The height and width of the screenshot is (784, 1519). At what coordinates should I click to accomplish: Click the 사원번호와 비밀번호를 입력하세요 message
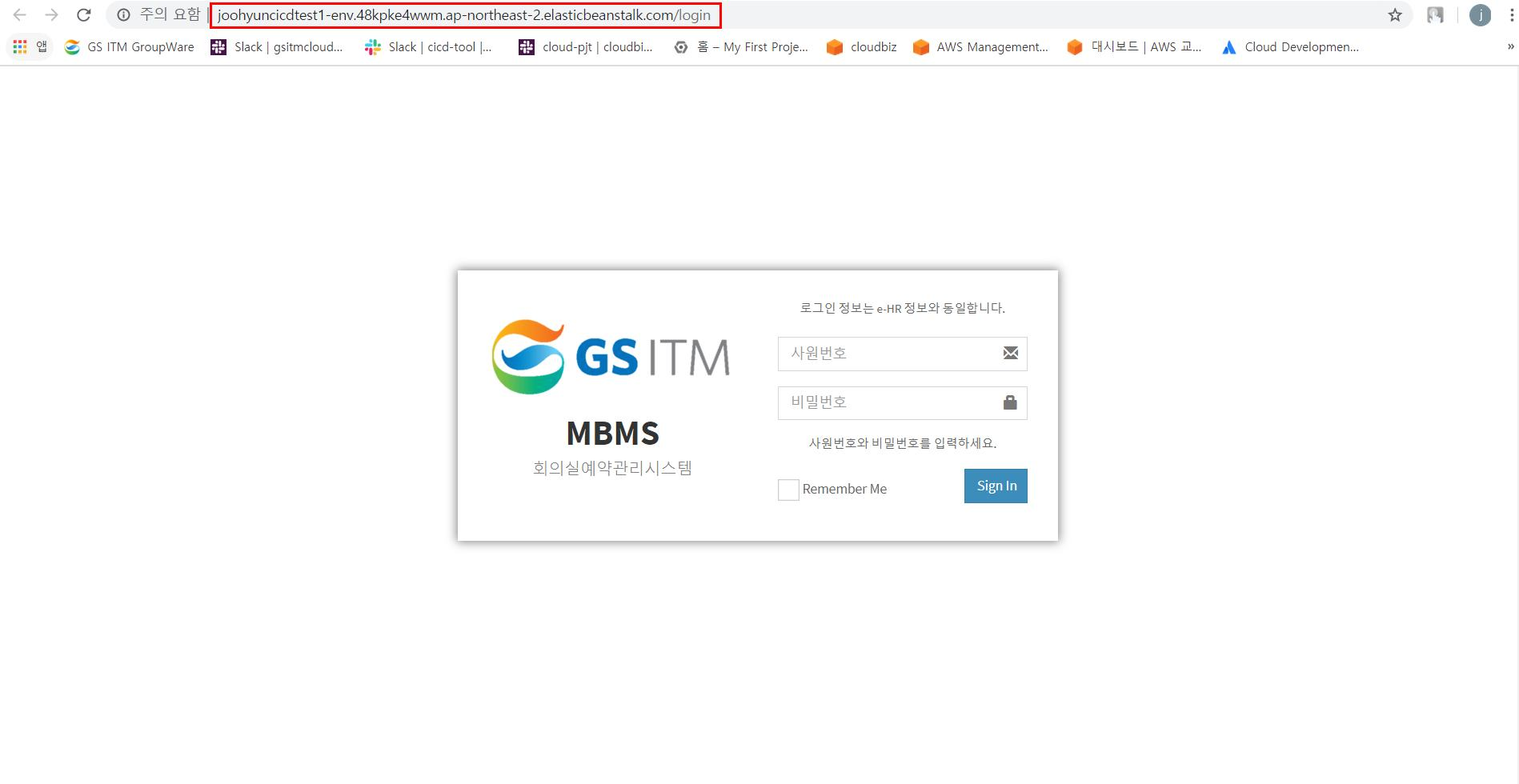pos(902,443)
